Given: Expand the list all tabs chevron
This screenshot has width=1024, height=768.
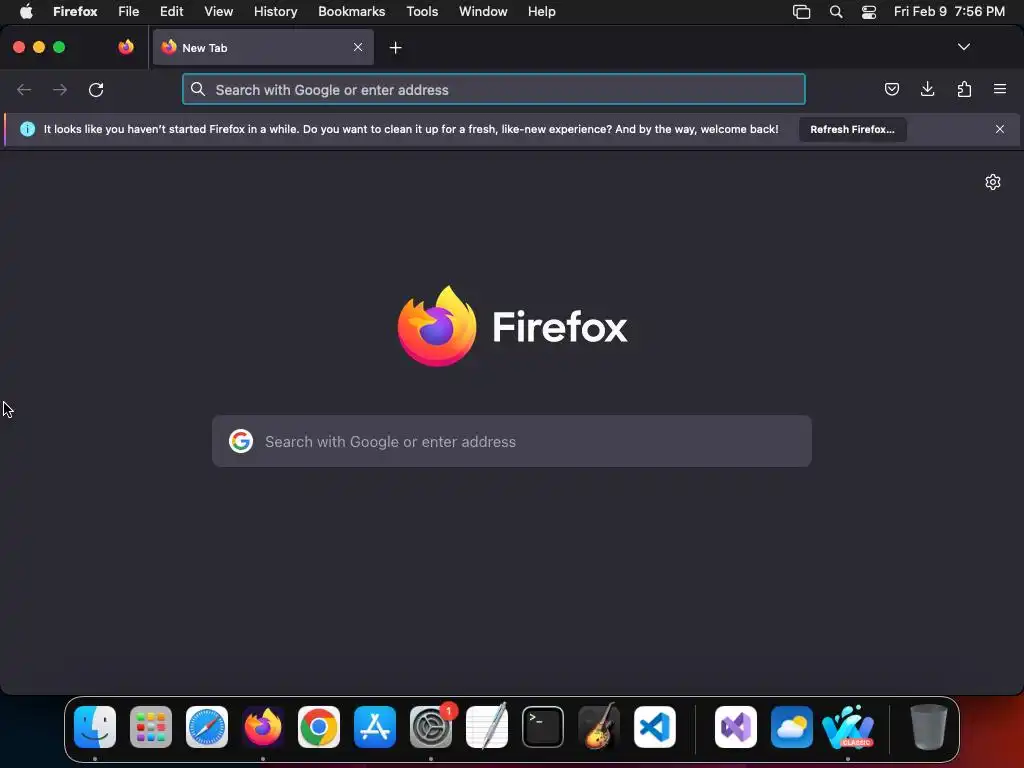Looking at the screenshot, I should click(x=963, y=47).
